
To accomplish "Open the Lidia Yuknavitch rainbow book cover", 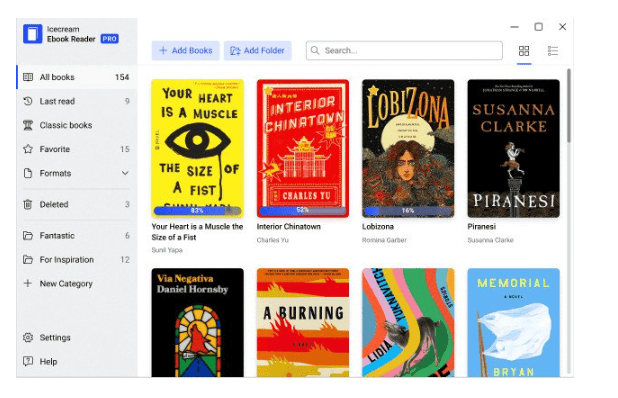I will click(x=408, y=322).
